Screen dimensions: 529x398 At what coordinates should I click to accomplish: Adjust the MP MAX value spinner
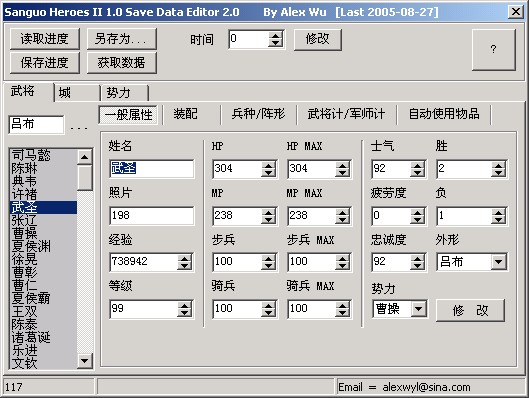tap(343, 216)
